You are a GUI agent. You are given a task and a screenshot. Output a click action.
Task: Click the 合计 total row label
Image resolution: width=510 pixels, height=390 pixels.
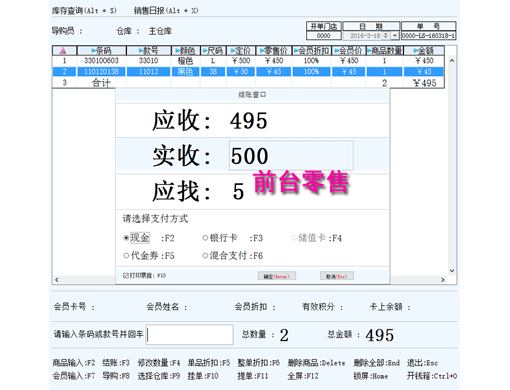[101, 83]
